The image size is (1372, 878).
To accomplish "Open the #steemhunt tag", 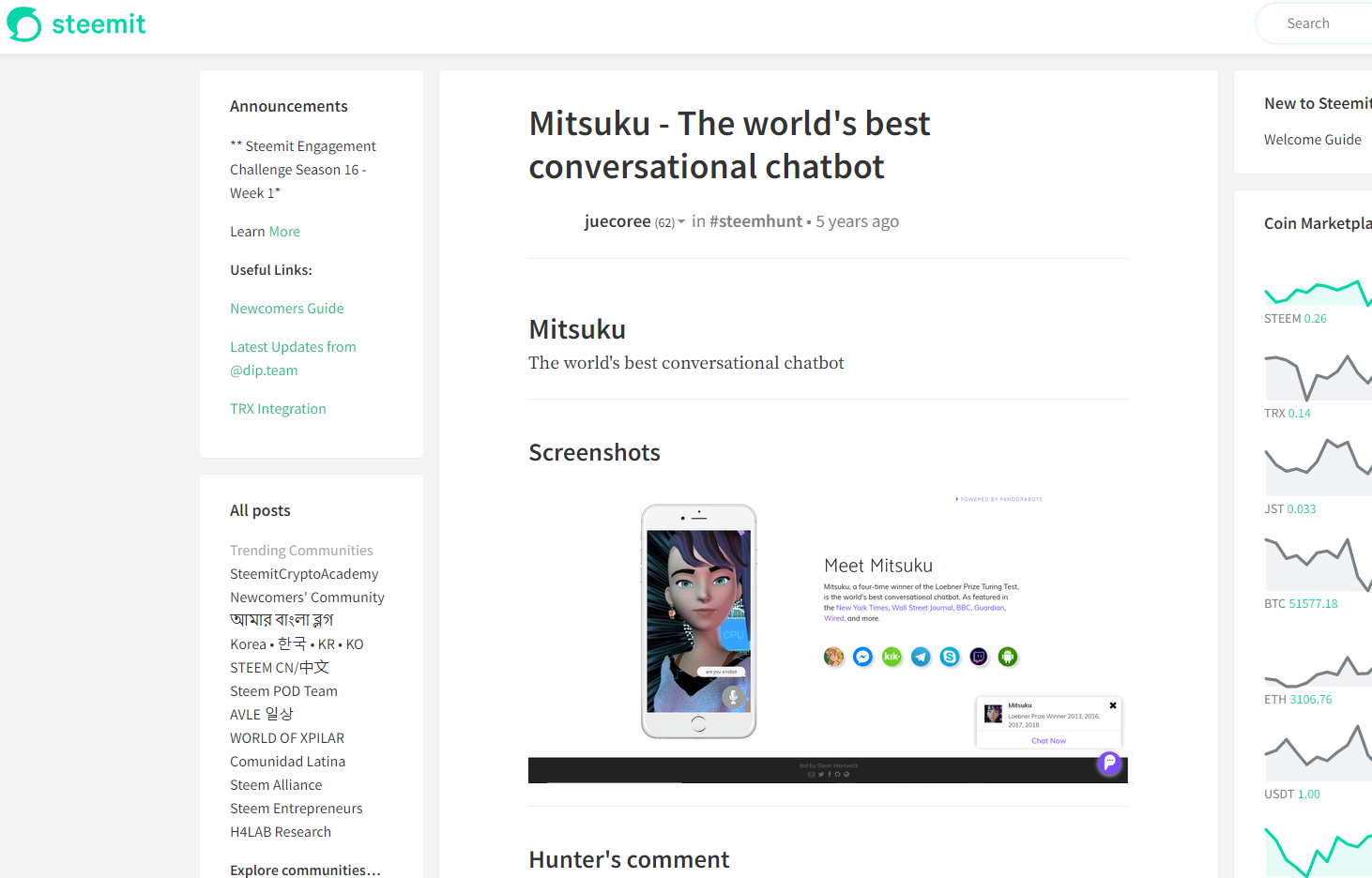I will pos(755,221).
